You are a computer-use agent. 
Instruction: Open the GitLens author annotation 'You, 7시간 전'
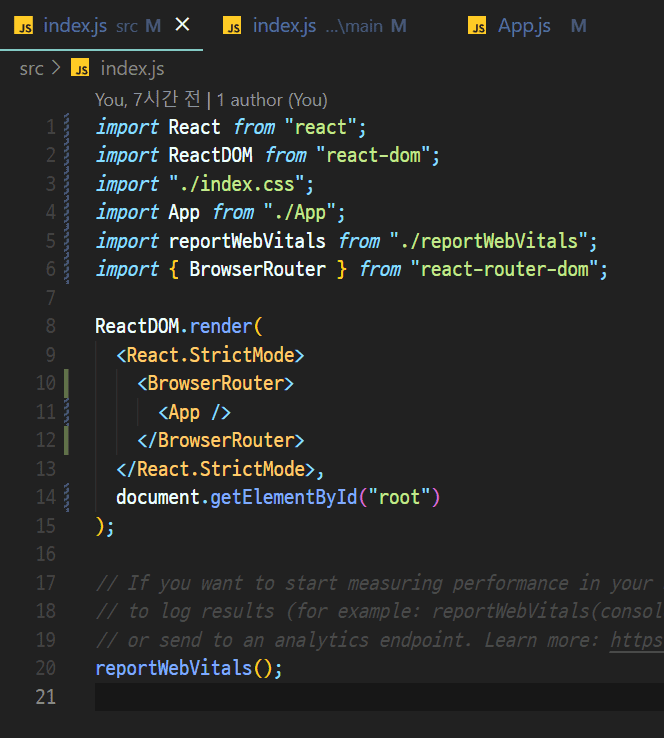click(x=148, y=100)
